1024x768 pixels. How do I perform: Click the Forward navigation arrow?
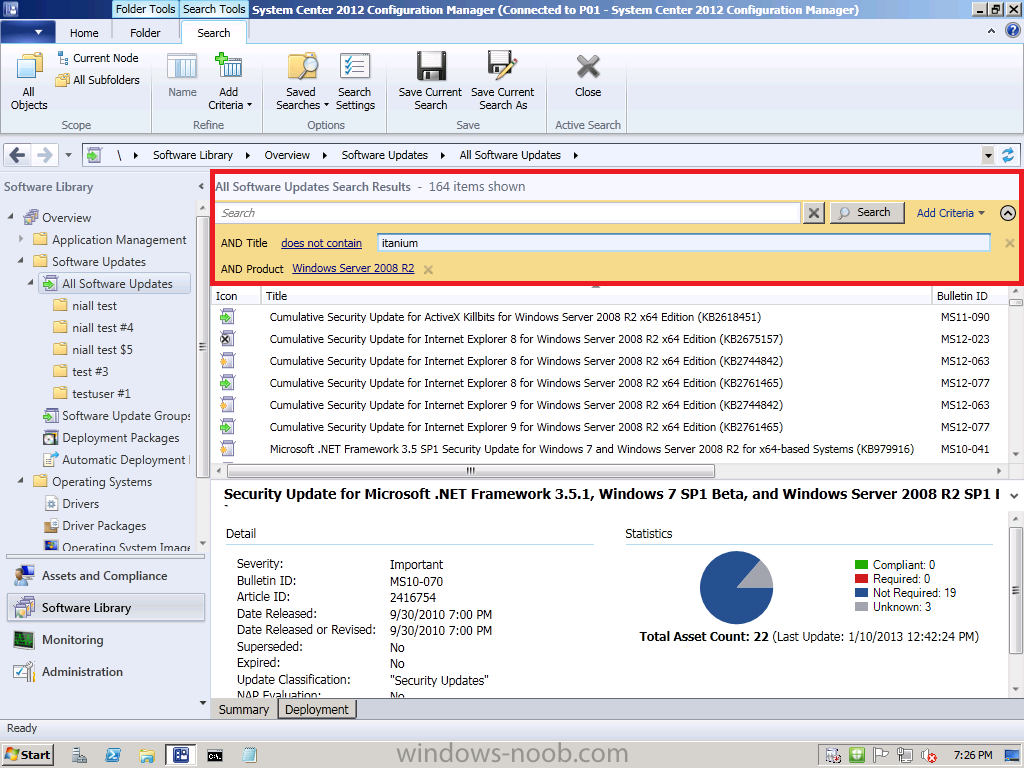pos(44,155)
